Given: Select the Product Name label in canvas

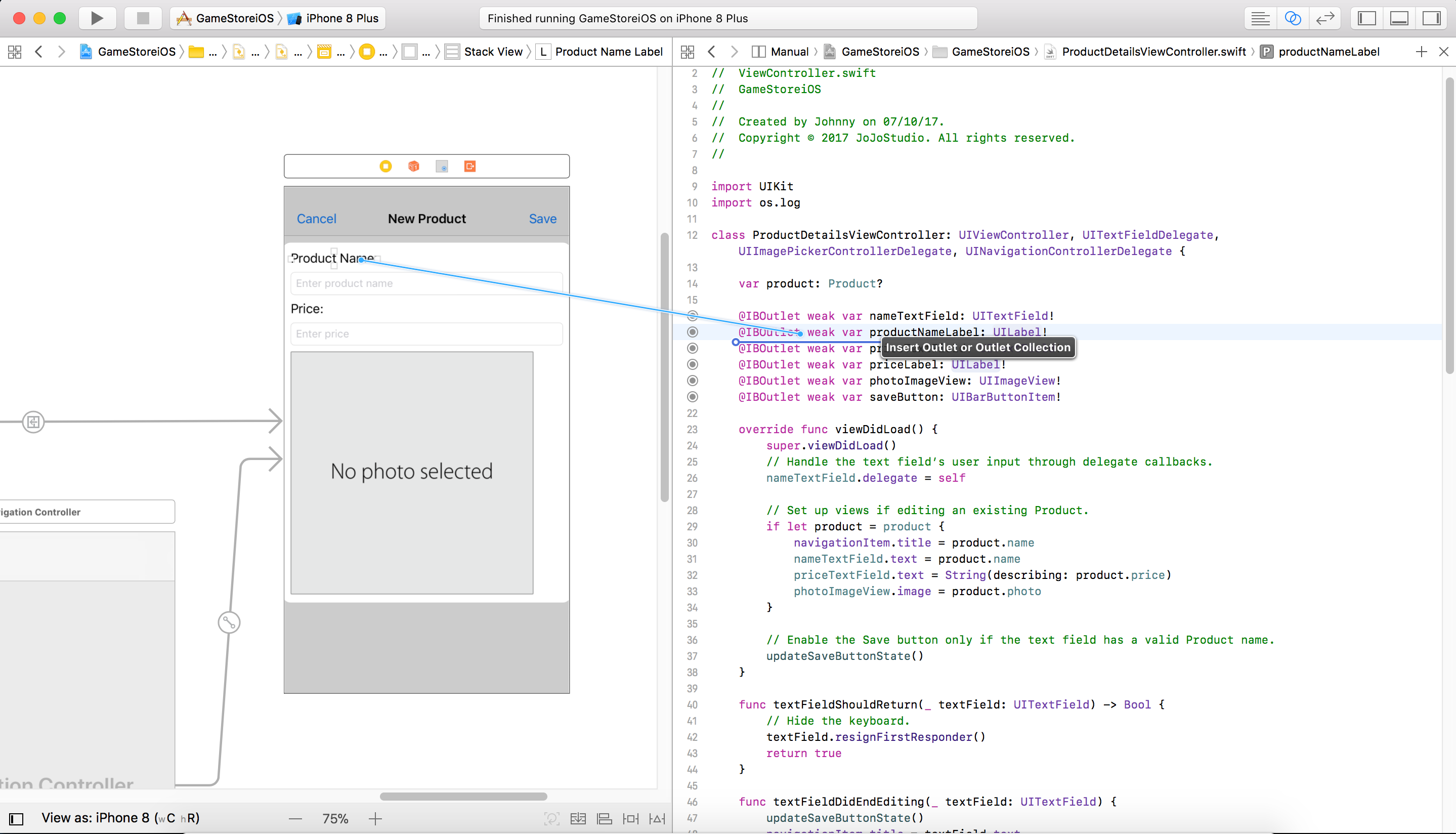Looking at the screenshot, I should click(x=333, y=258).
